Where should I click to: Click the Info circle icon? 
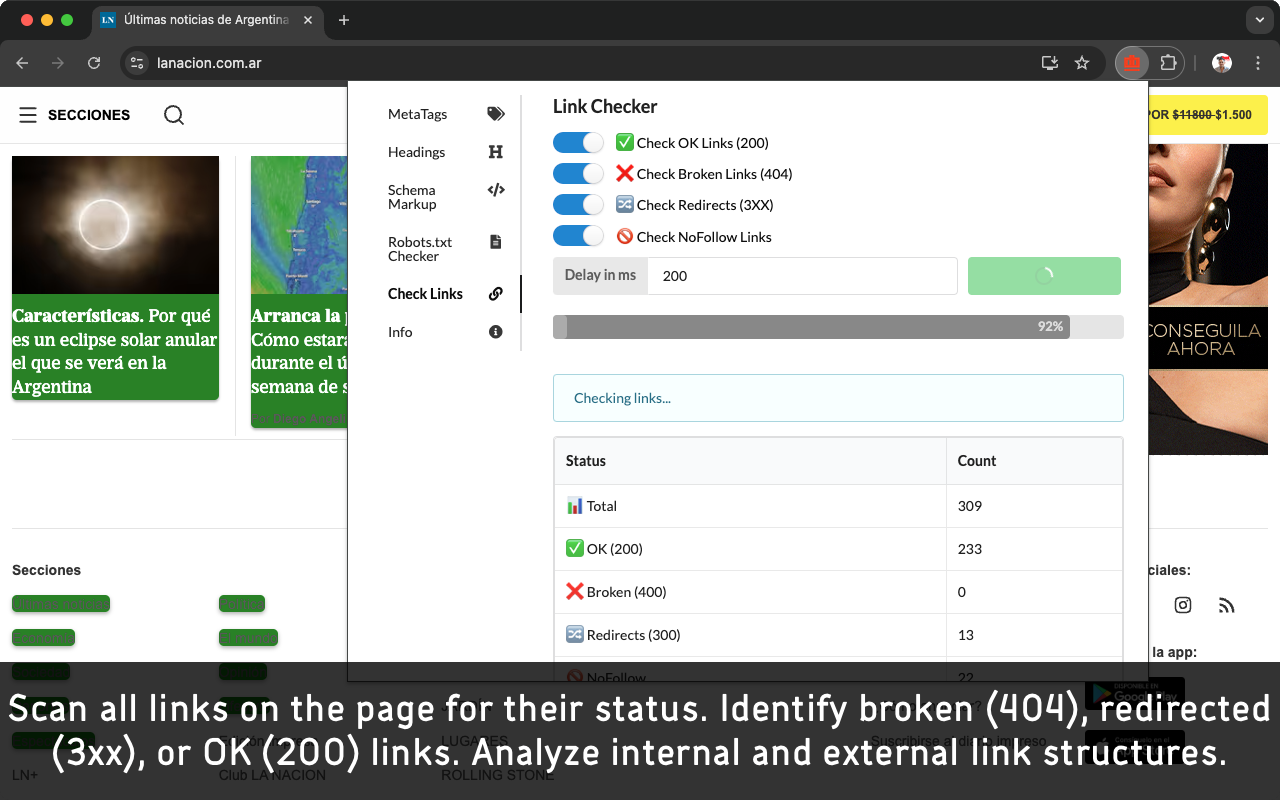pos(495,332)
